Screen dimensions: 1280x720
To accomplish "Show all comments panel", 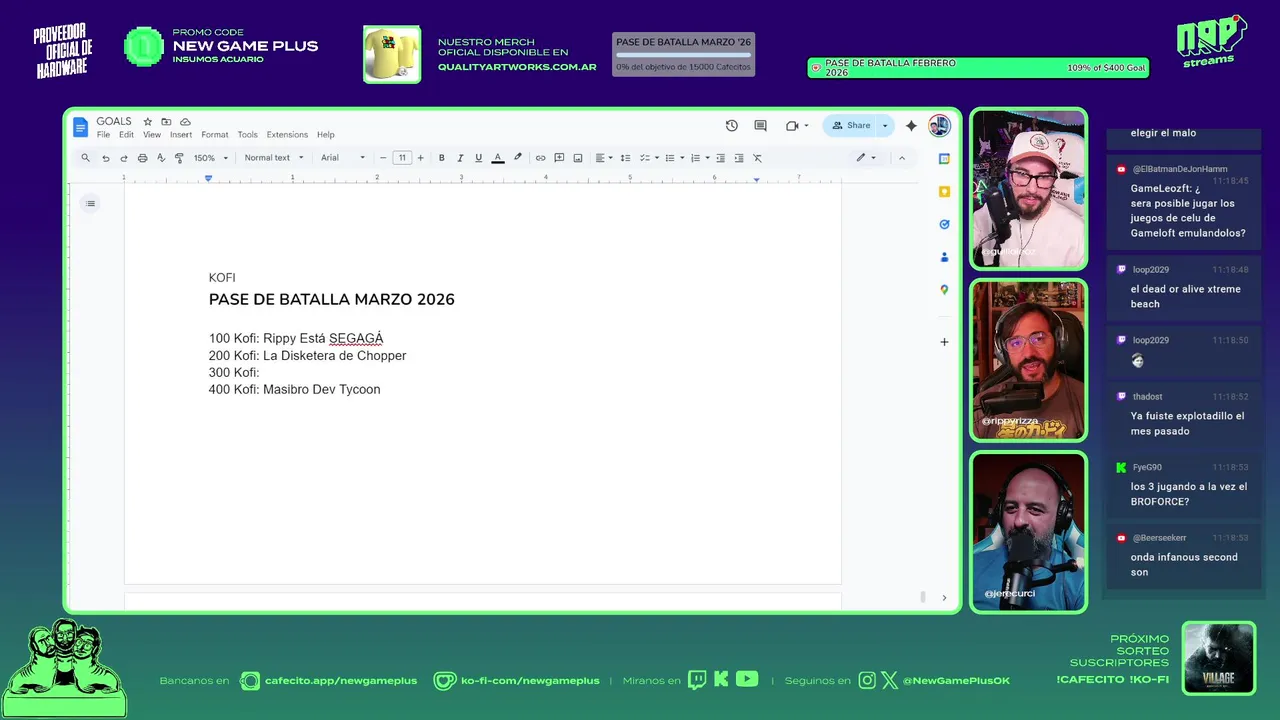I will (x=760, y=126).
